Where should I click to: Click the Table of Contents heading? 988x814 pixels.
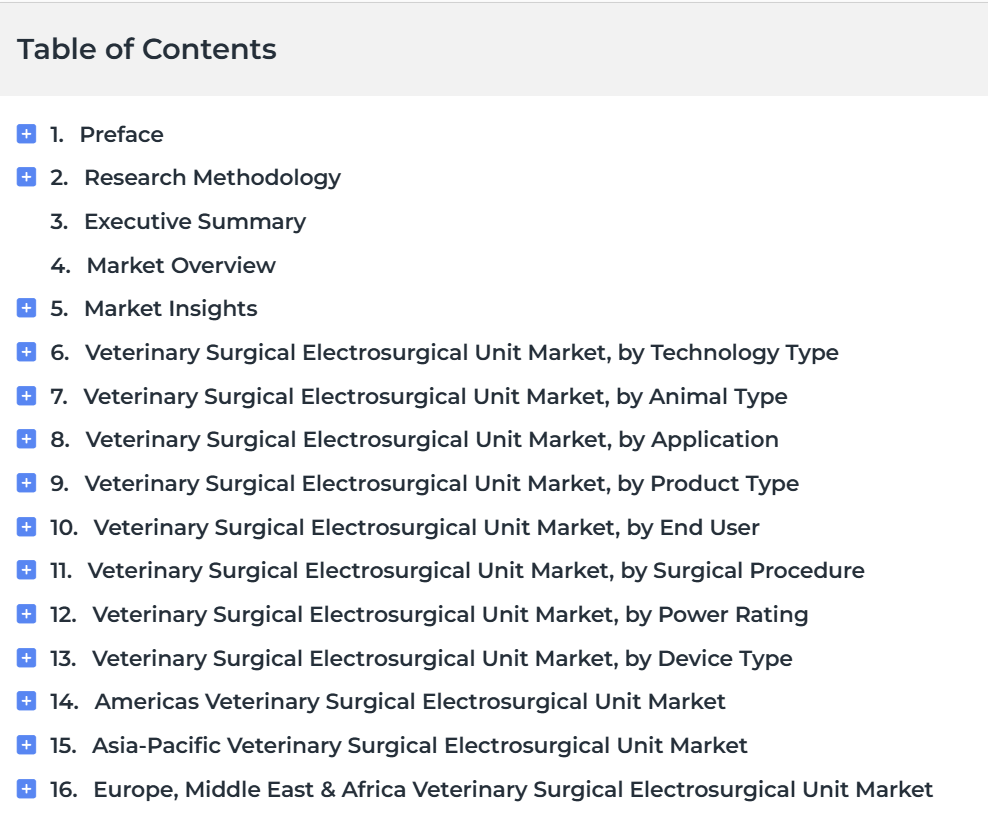147,49
